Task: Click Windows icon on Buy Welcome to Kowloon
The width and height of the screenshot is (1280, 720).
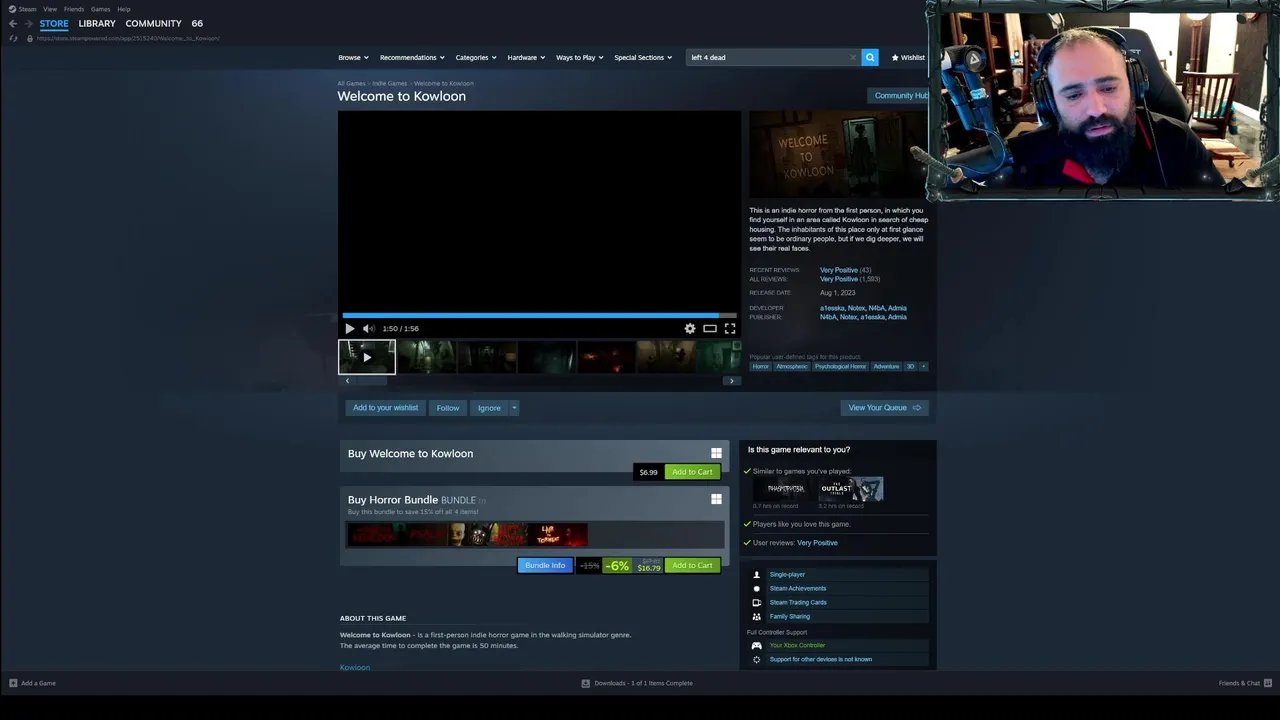Action: point(716,453)
